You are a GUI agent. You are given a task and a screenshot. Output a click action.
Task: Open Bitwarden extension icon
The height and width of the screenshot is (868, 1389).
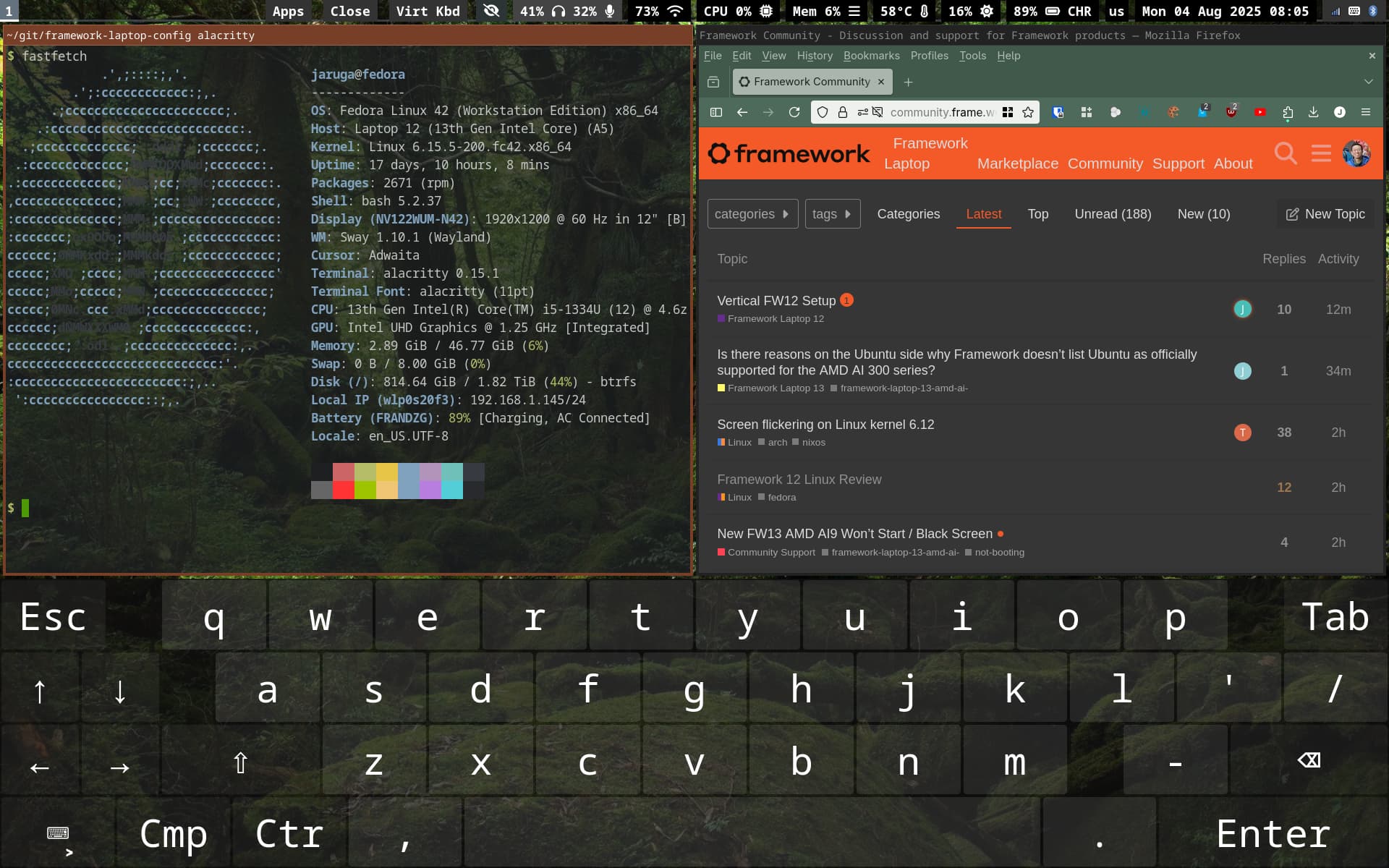tap(1058, 112)
